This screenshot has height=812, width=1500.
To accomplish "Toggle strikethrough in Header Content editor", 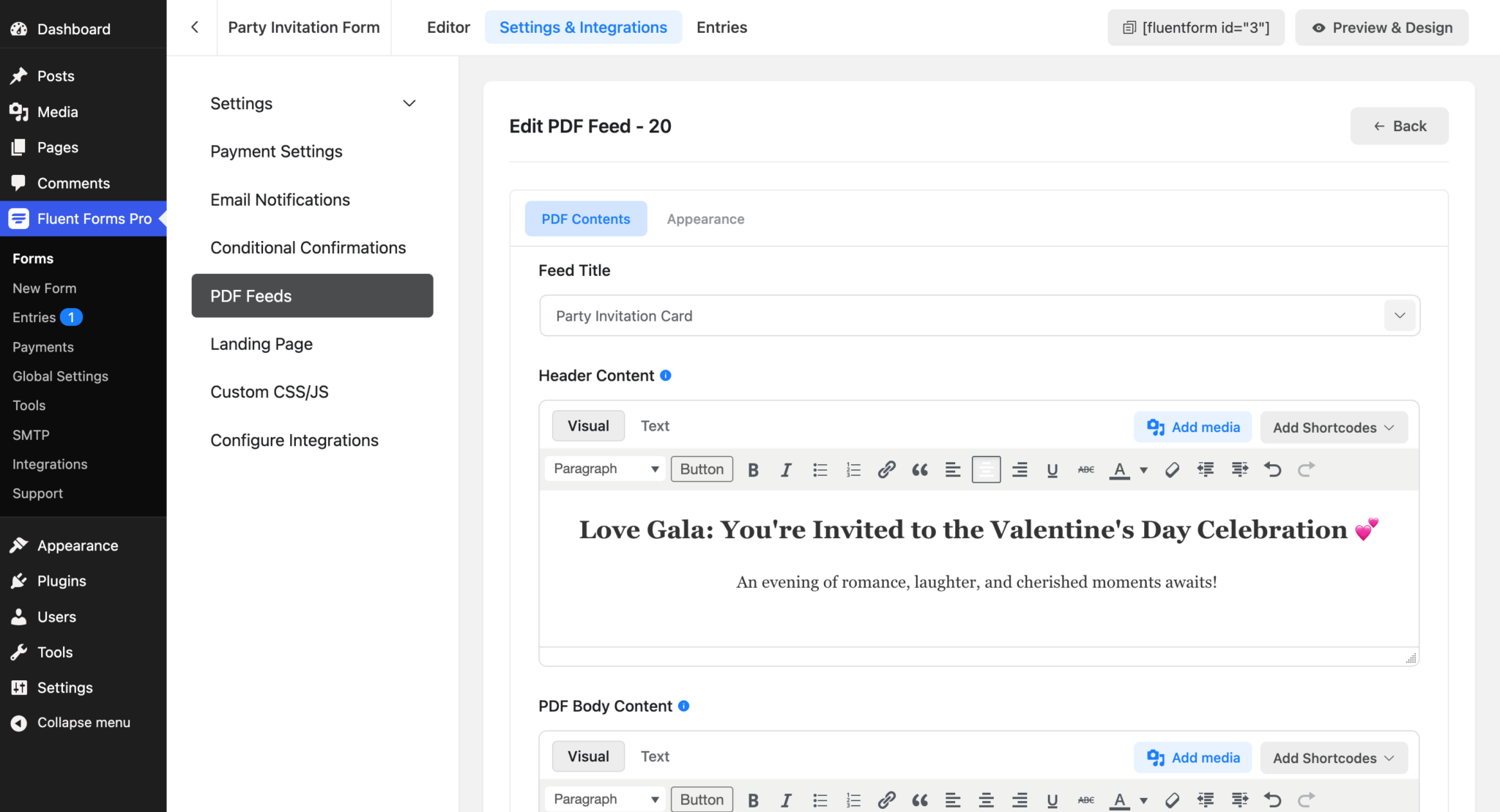I will pos(1086,469).
